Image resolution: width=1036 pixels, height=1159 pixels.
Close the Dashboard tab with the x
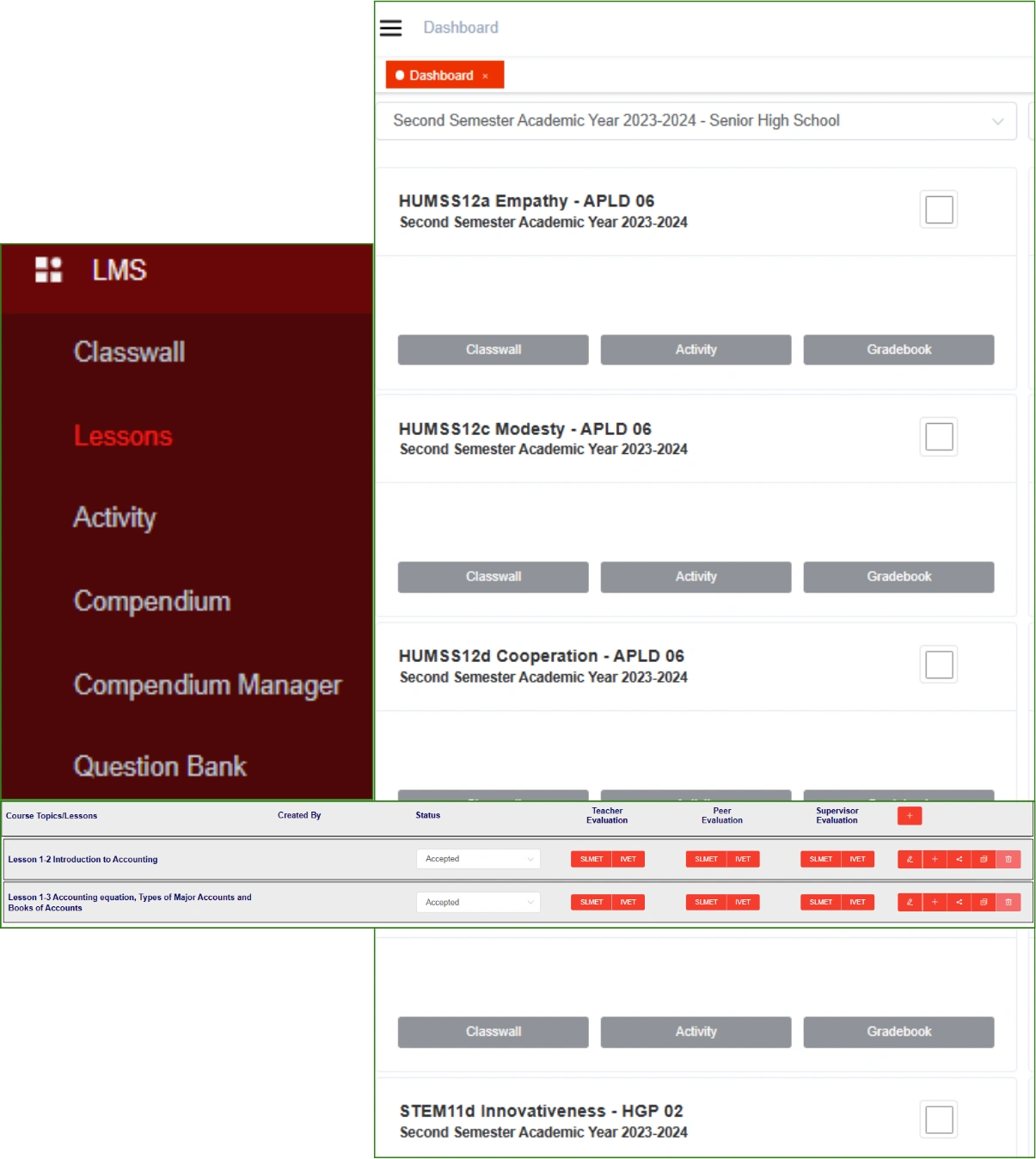pos(485,76)
